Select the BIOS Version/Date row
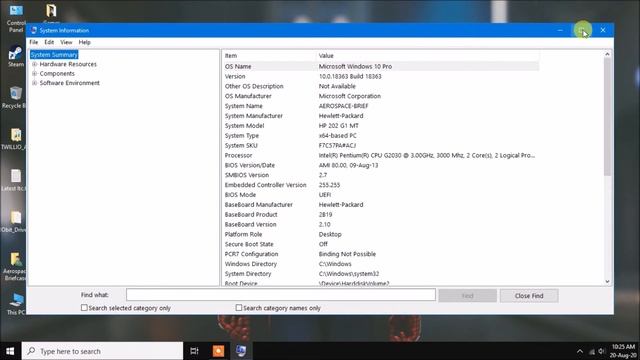This screenshot has width=640, height=360. (381, 165)
